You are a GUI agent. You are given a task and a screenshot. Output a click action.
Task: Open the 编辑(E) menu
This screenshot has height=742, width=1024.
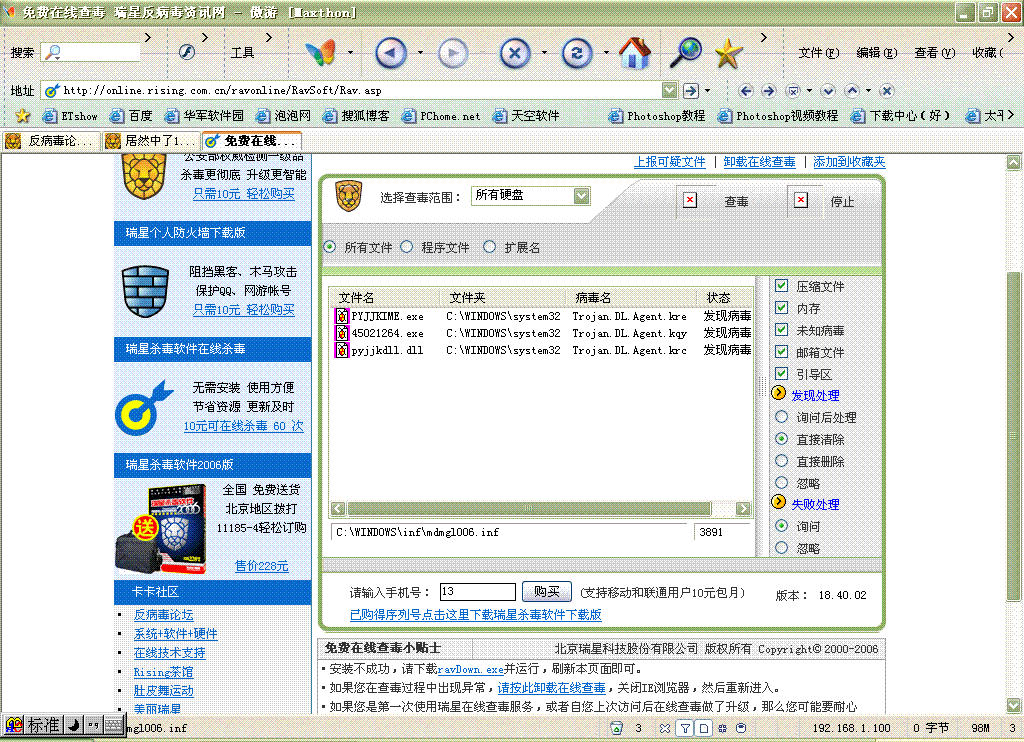coord(876,53)
